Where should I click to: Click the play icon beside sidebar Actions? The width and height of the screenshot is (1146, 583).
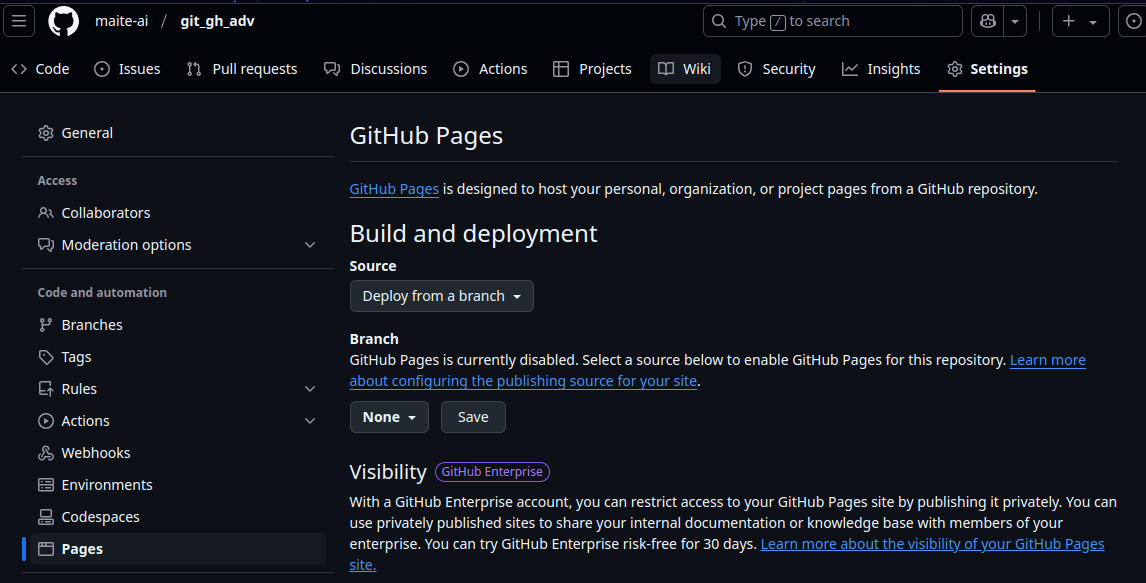(46, 421)
